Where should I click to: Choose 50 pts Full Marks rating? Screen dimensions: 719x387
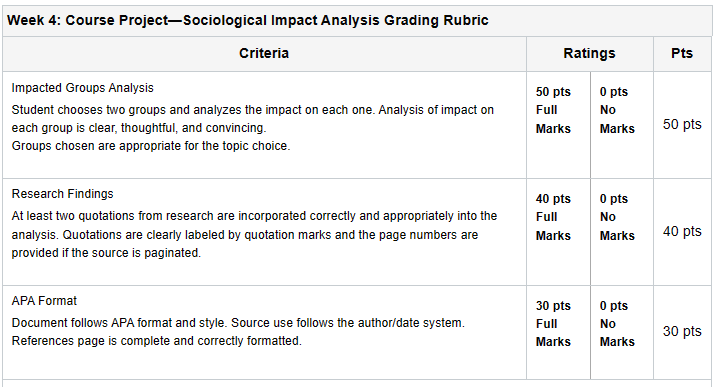[x=553, y=111]
